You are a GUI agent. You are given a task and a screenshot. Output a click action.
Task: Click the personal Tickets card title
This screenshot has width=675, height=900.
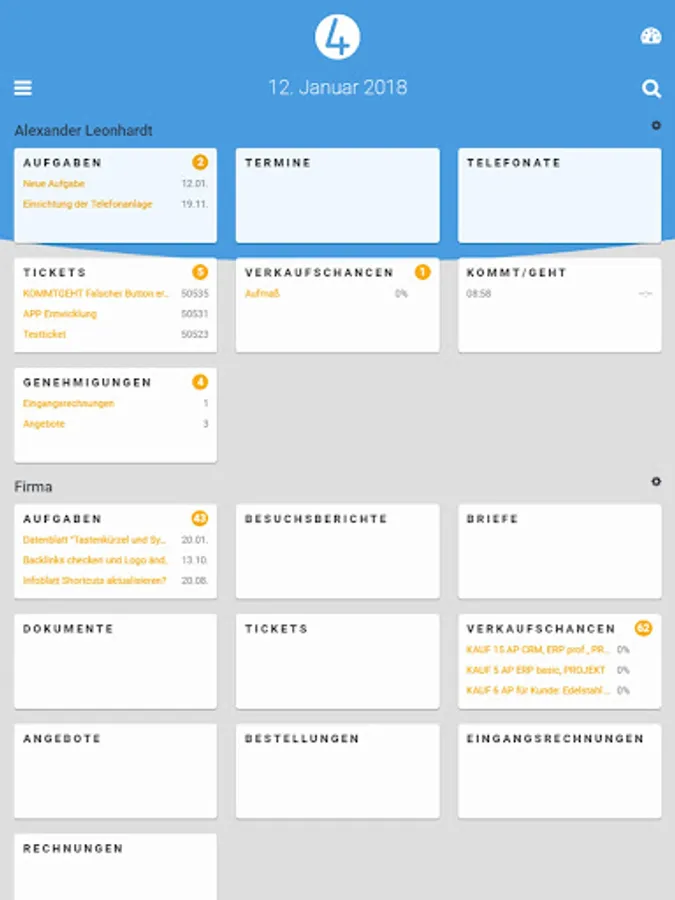(x=55, y=273)
